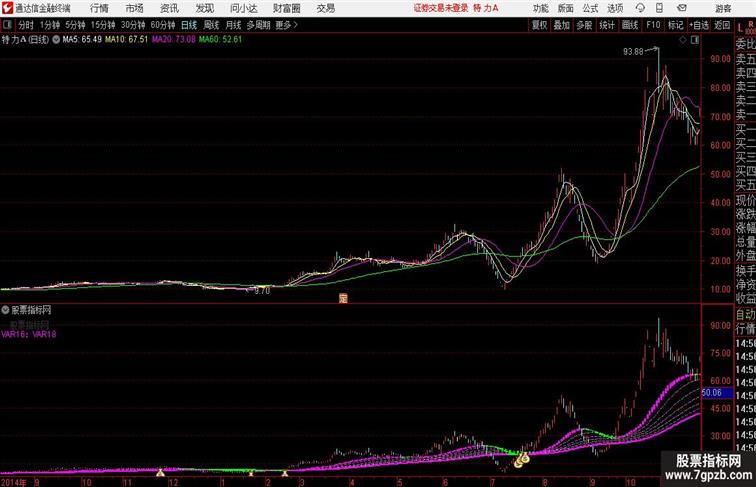Switch to the 15分钟 period tab

103,25
